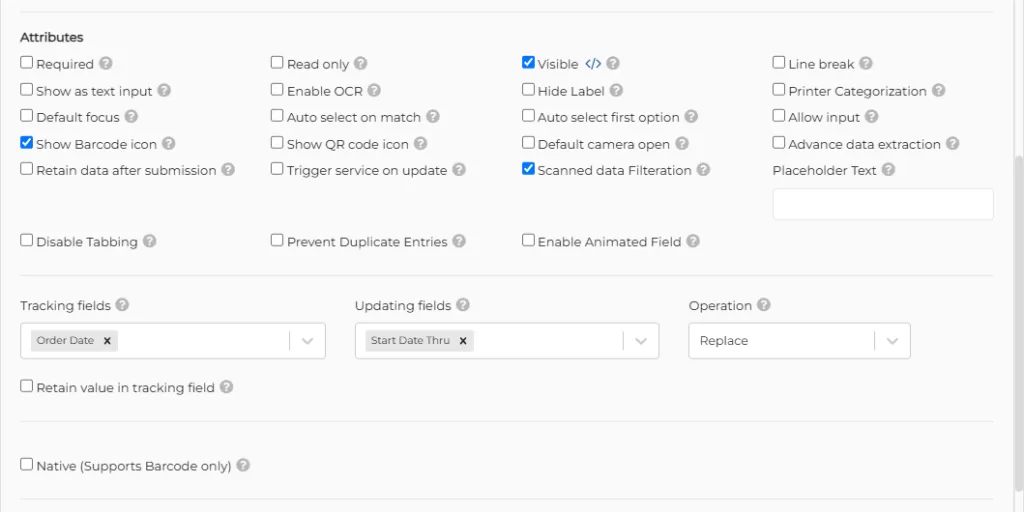Expand the Updating fields dropdown
The height and width of the screenshot is (512, 1024).
641,341
